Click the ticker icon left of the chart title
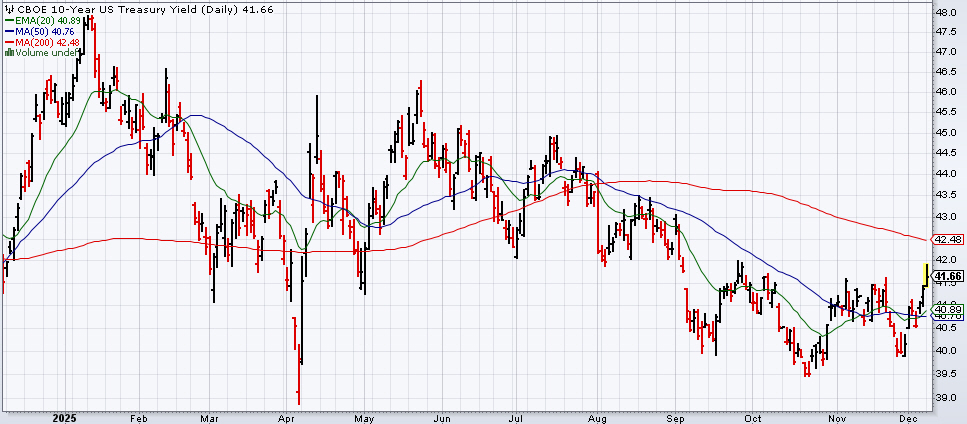Viewport: 967px width, 424px height. tap(9, 9)
